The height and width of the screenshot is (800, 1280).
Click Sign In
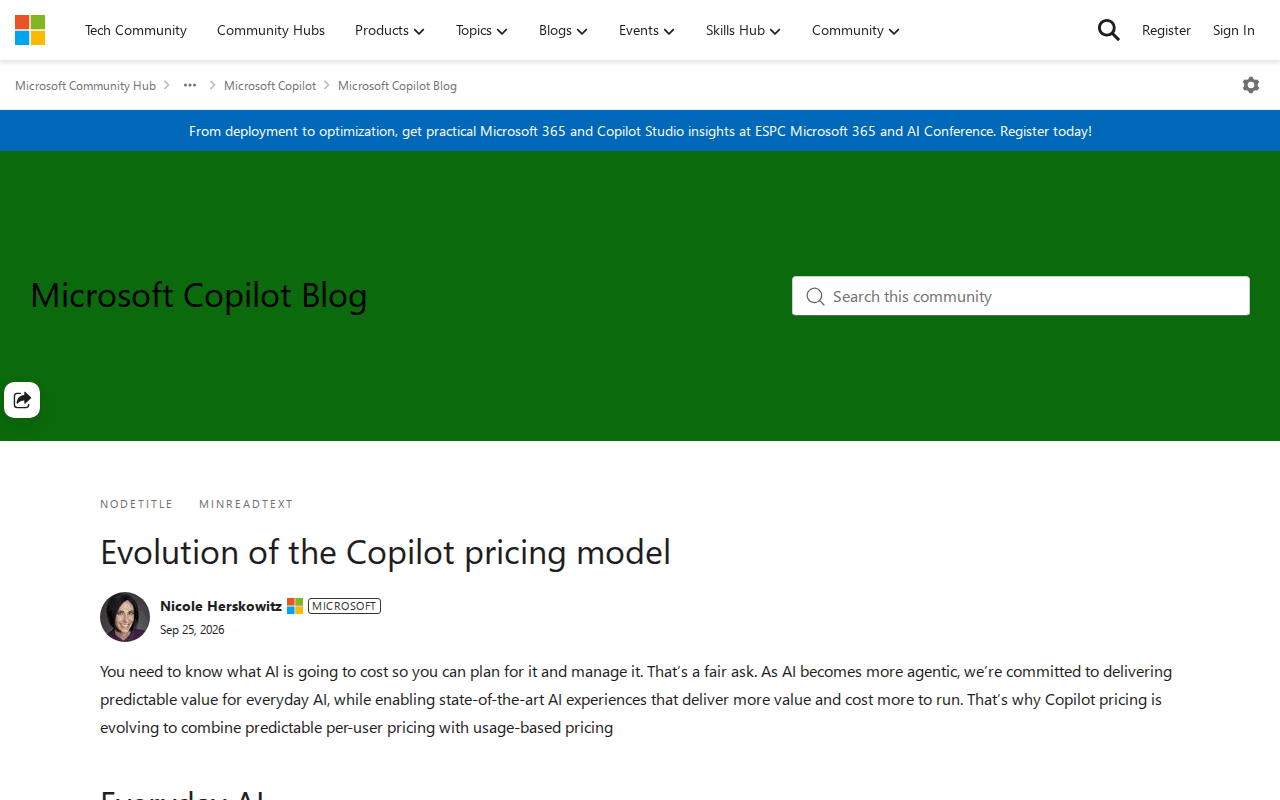pos(1234,30)
